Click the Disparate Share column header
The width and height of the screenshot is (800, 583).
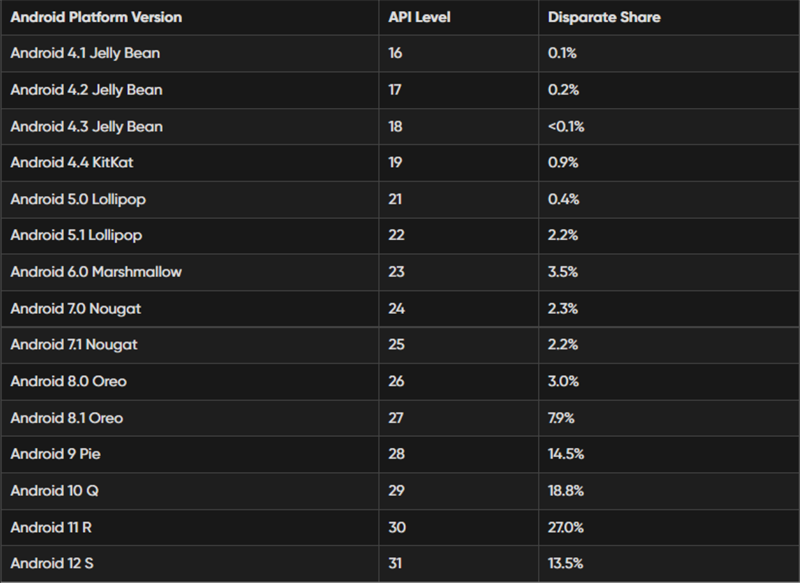pos(604,18)
